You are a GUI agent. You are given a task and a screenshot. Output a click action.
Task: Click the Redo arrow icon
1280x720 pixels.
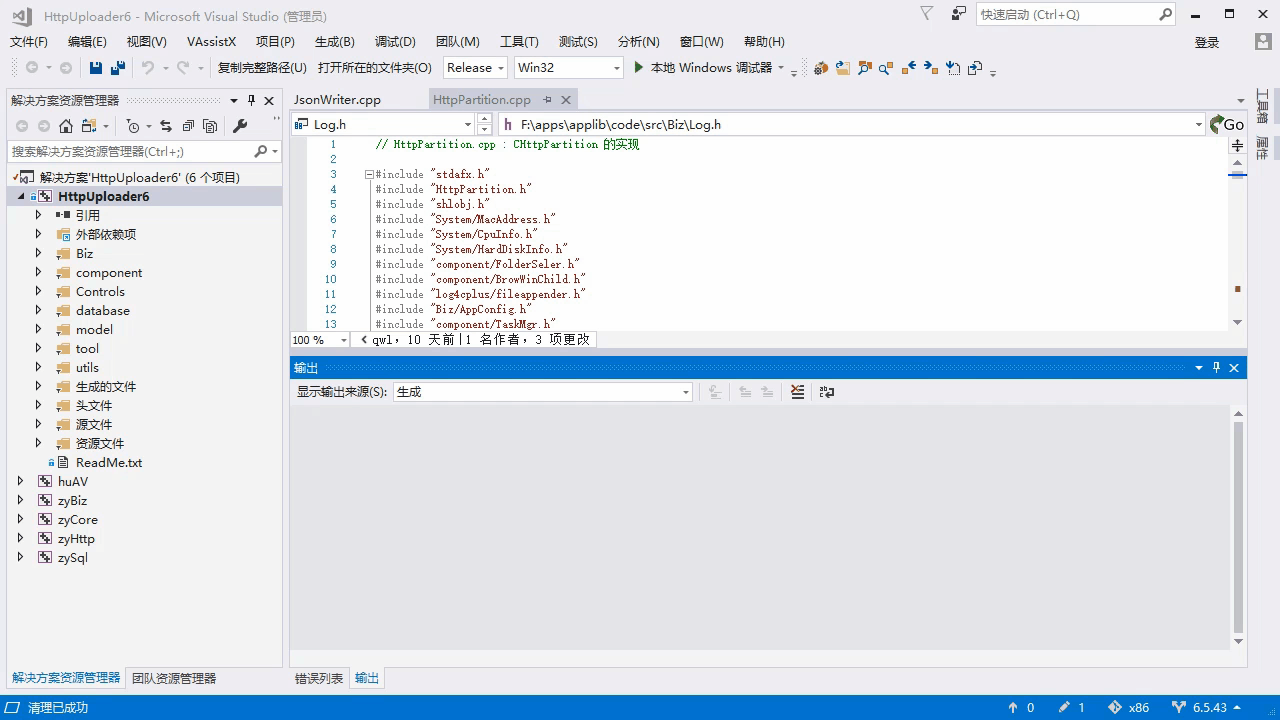coord(183,68)
